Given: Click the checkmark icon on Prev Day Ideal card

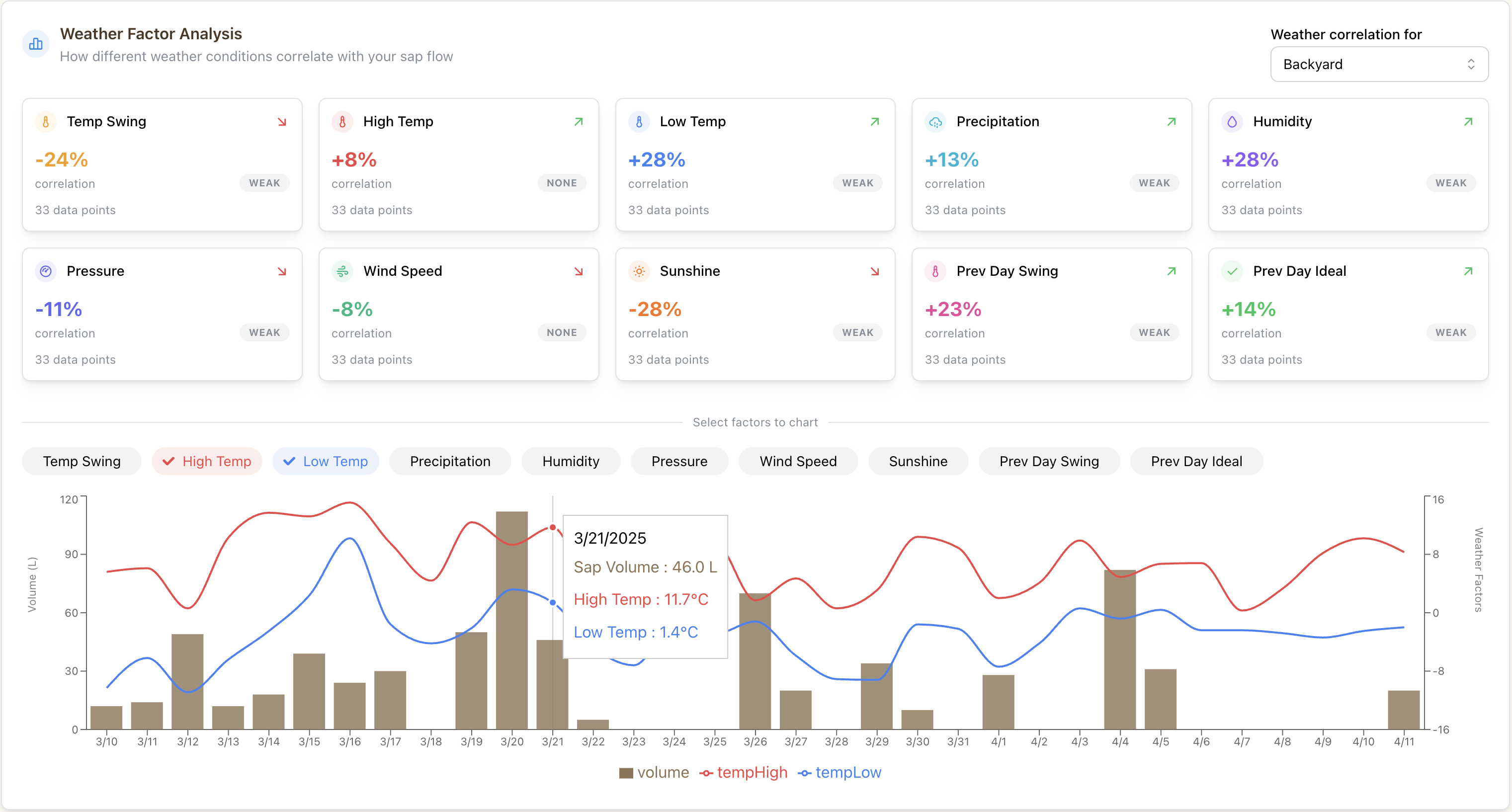Looking at the screenshot, I should tap(1232, 271).
